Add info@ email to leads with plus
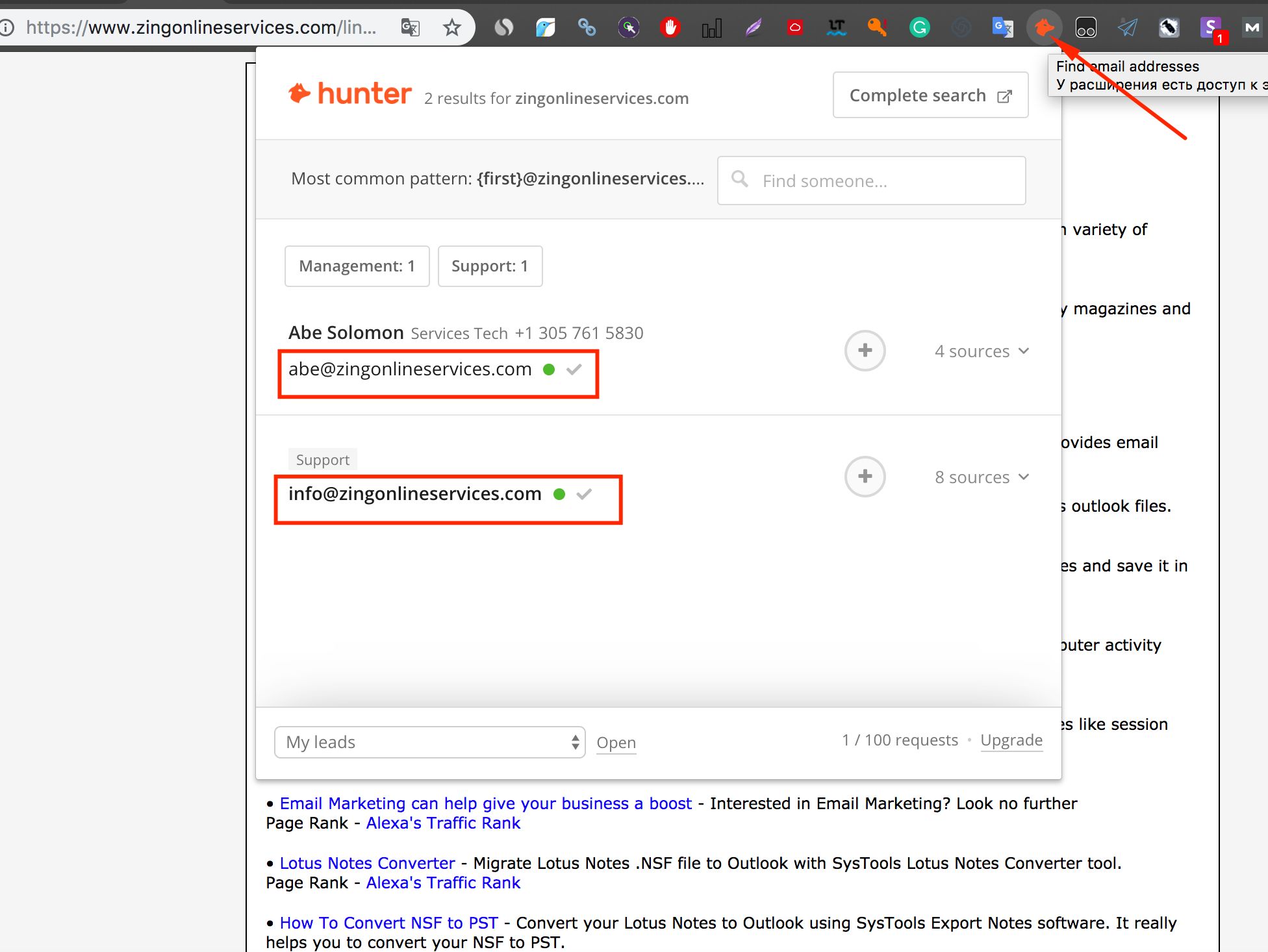Image resolution: width=1268 pixels, height=952 pixels. [865, 477]
